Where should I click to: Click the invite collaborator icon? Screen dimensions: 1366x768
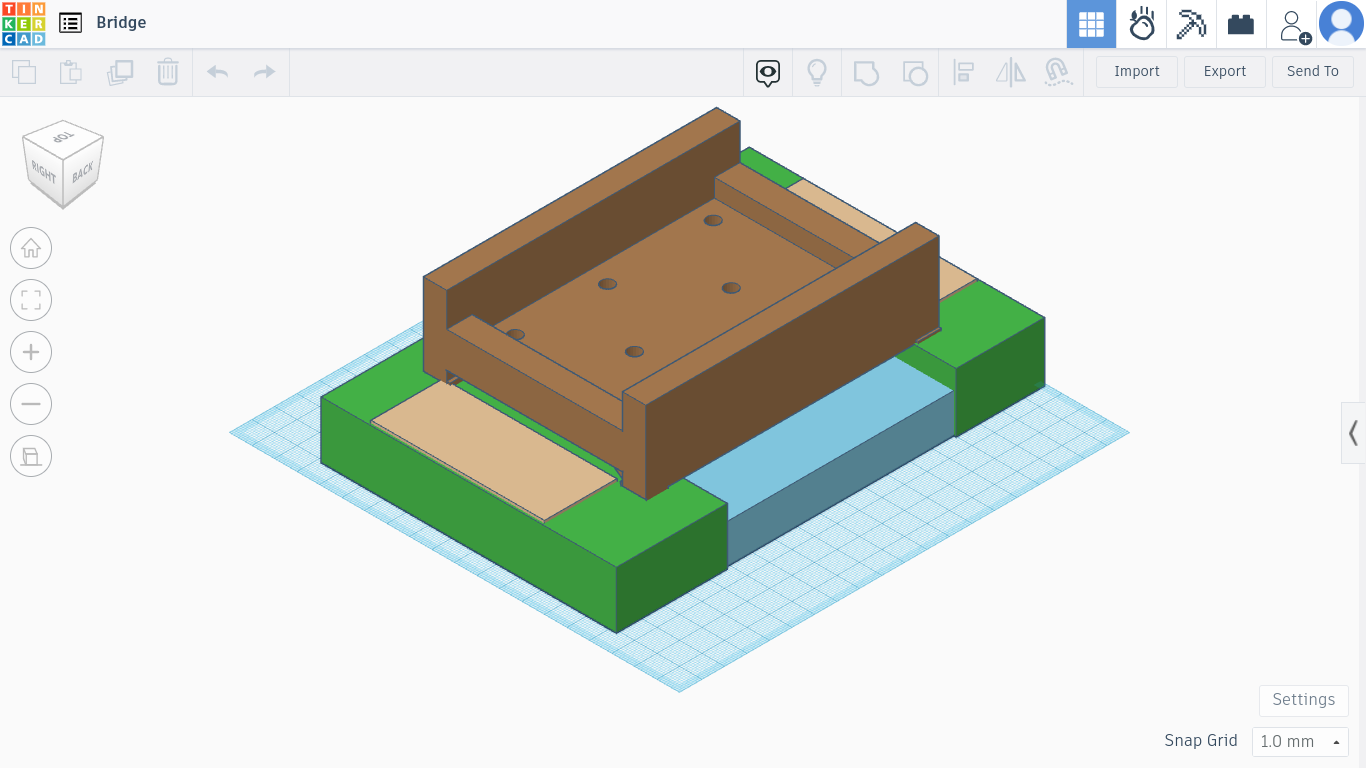[x=1292, y=26]
